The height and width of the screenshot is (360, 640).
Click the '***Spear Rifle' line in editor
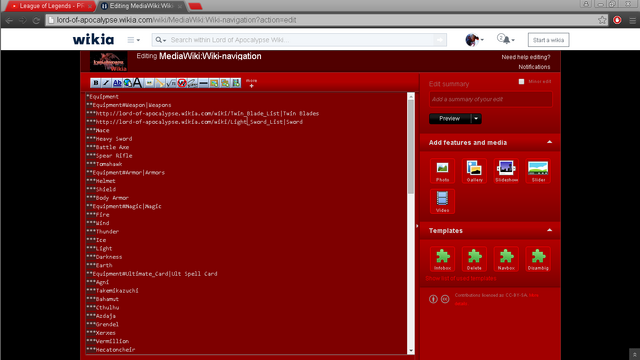point(109,156)
